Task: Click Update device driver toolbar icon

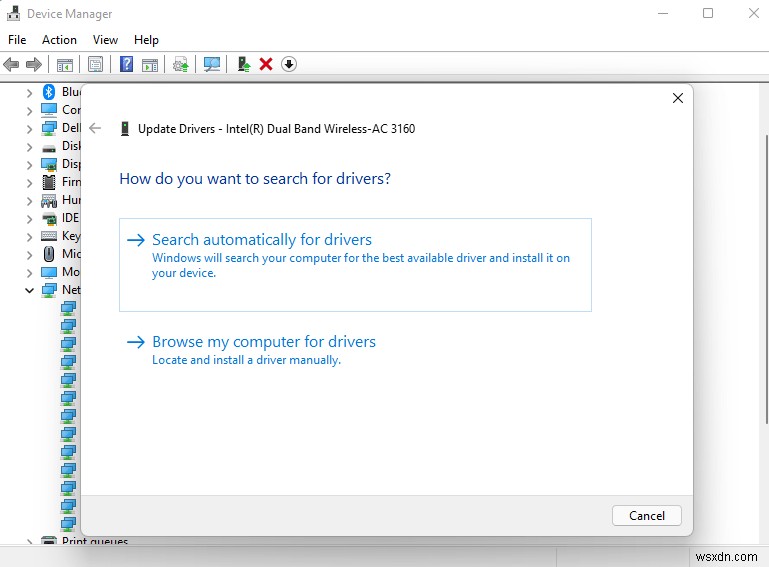Action: (180, 64)
